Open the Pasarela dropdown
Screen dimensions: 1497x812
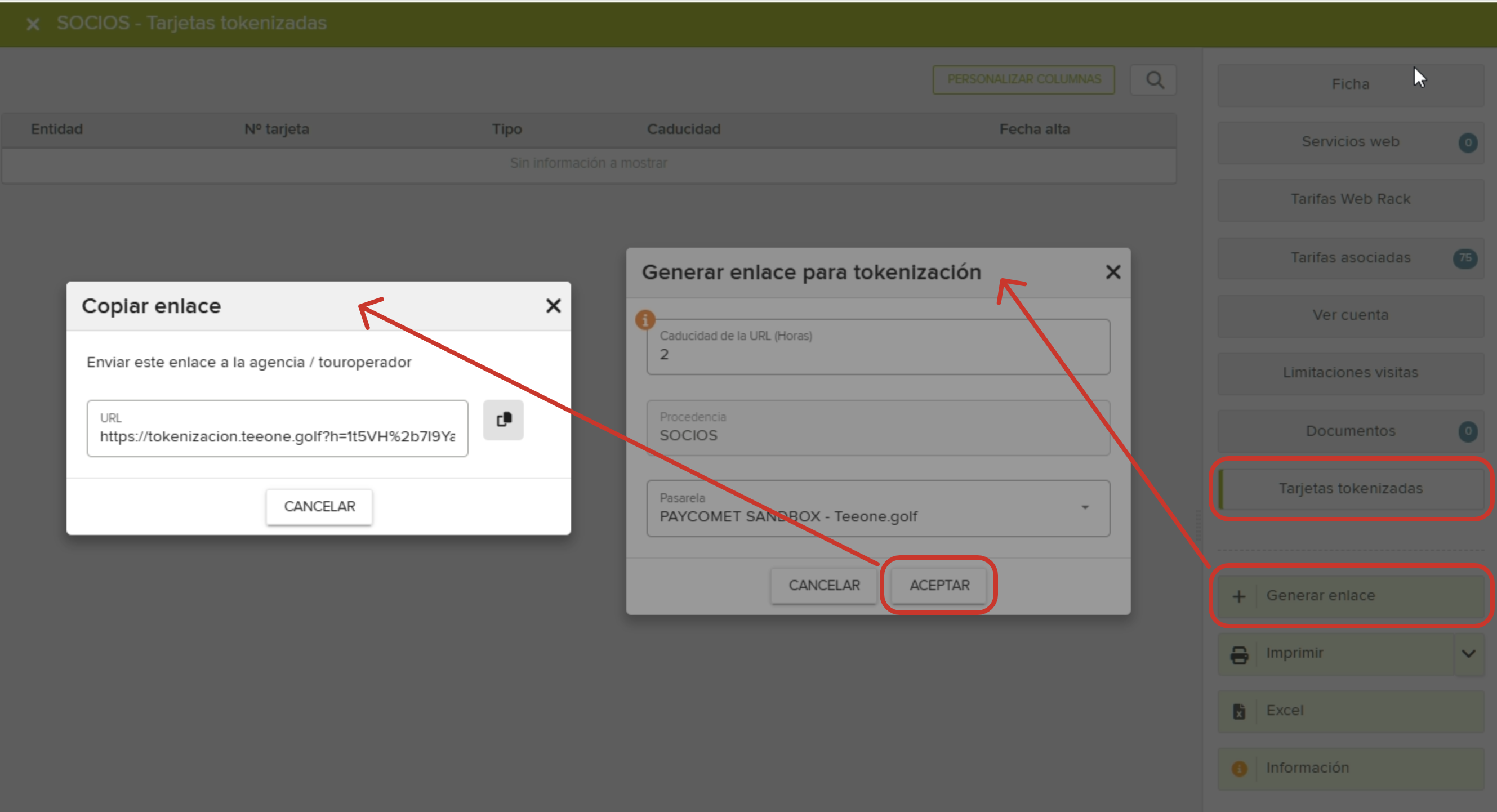pyautogui.click(x=878, y=508)
